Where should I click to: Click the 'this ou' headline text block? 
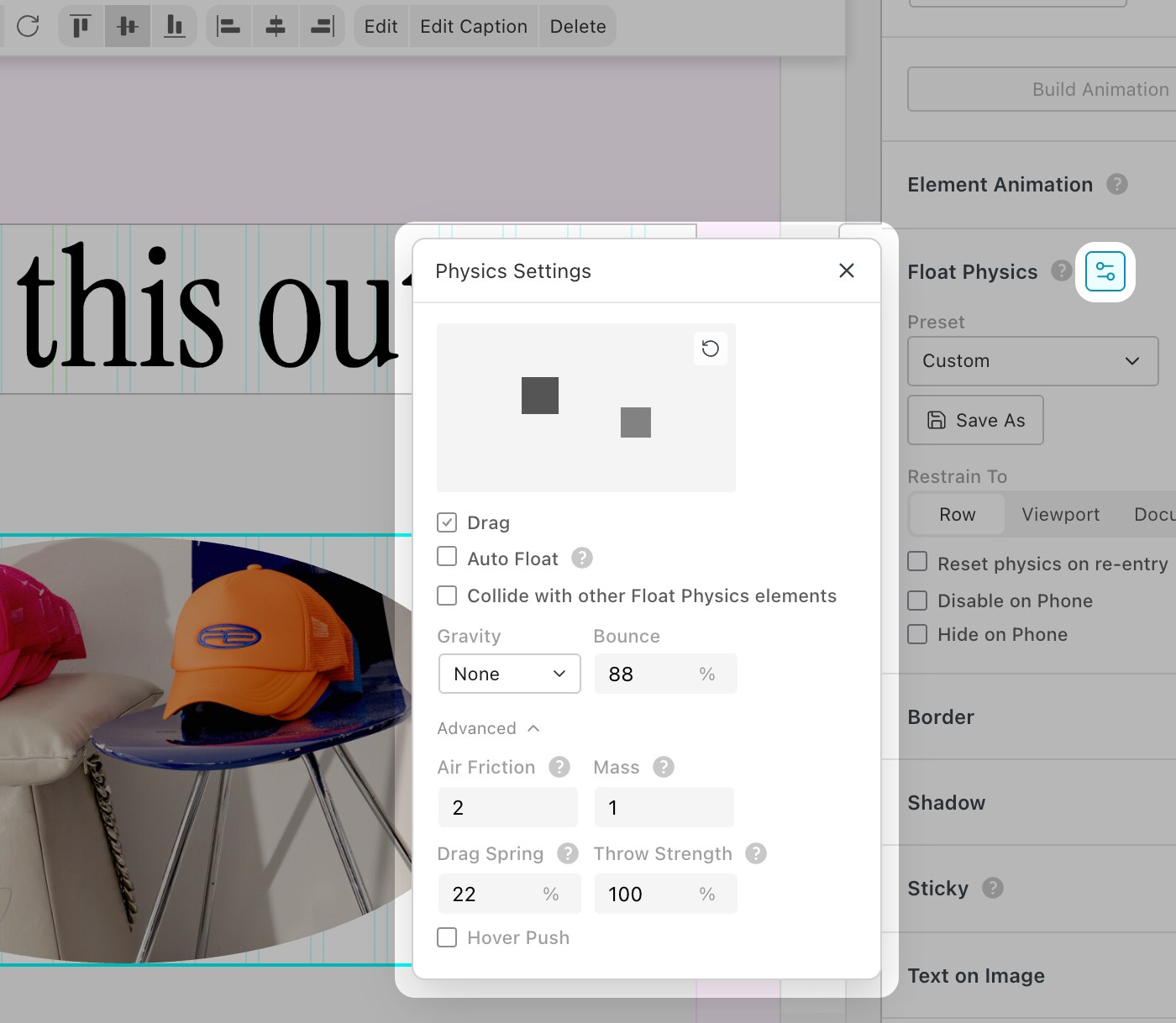point(206,309)
